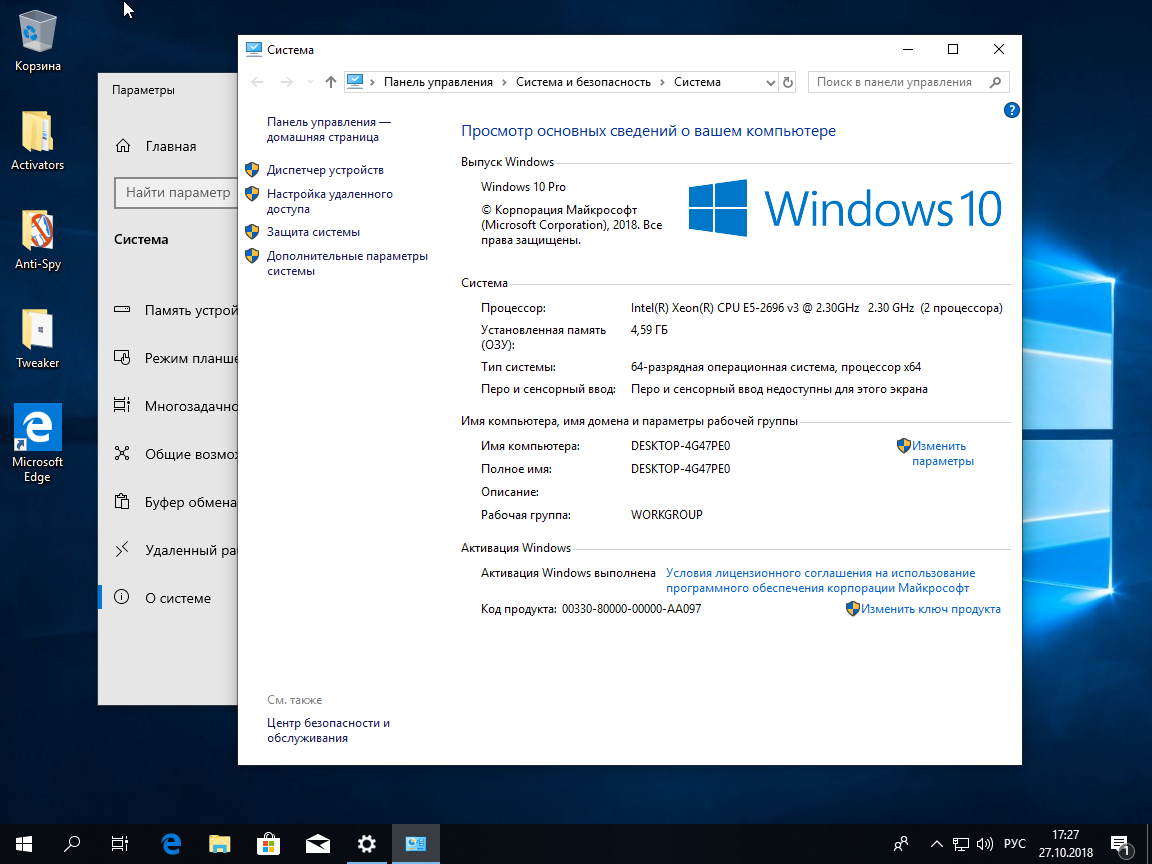The width and height of the screenshot is (1152, 864).
Task: Click 'Изменить ключ продукта' link
Action: tap(930, 609)
